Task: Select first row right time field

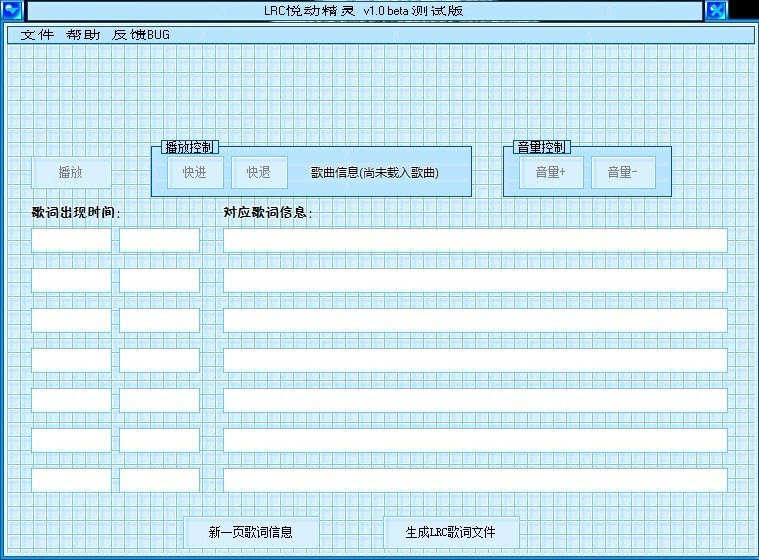Action: coord(159,241)
